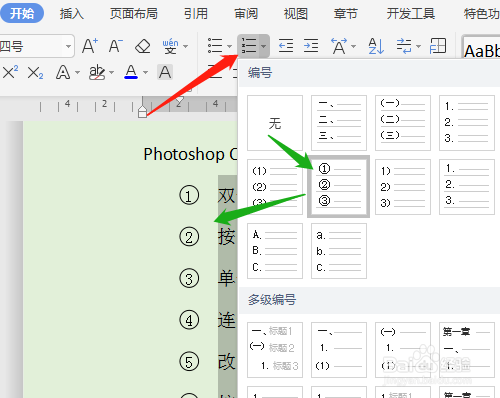The height and width of the screenshot is (398, 500).
Task: Select the 一、二、三、 numbering style
Action: tap(339, 123)
